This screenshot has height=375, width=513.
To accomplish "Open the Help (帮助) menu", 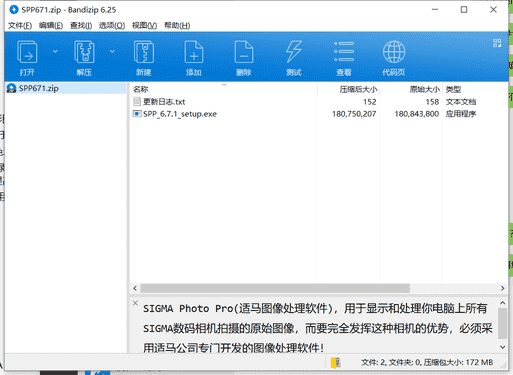I will click(177, 26).
